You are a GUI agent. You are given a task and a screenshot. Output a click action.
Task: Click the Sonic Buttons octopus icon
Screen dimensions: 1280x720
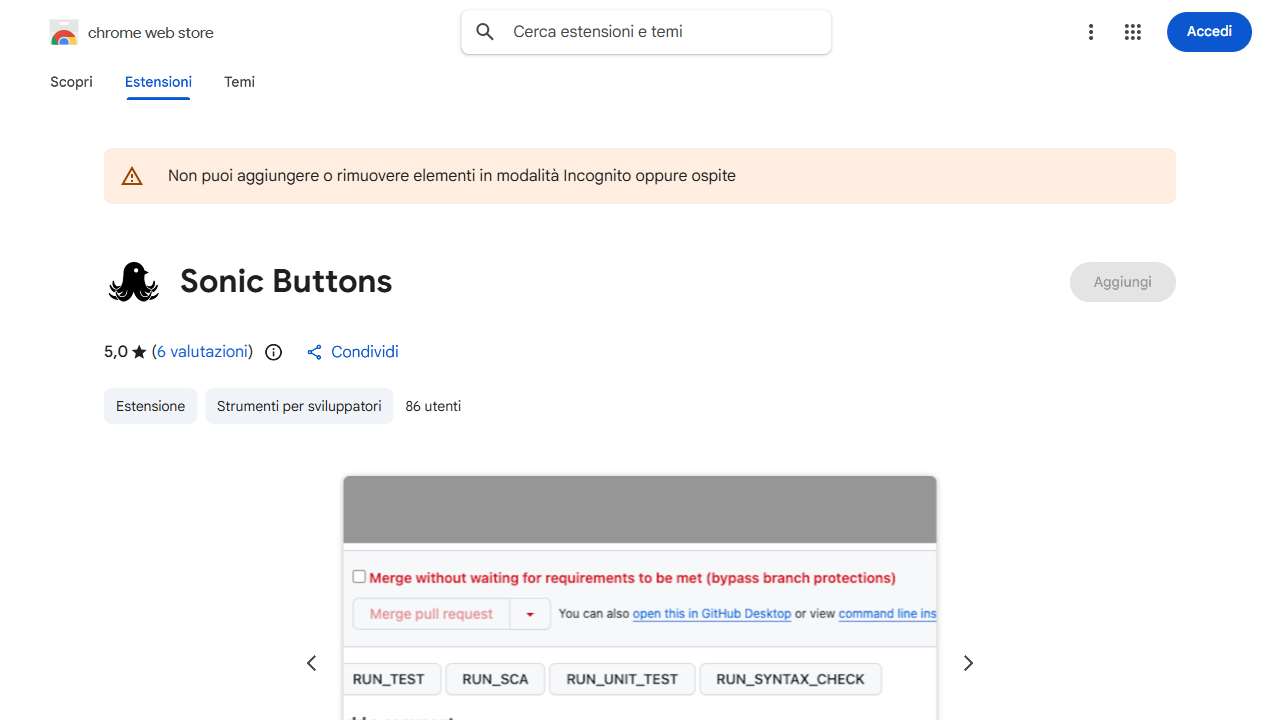coord(133,281)
